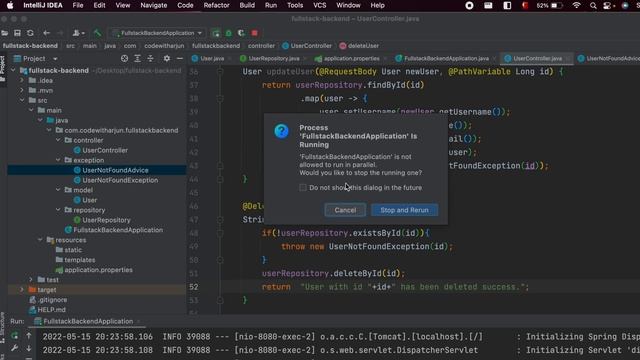Screen dimensions: 640x360
Task: Open the Navigate menu
Action: point(153,5)
